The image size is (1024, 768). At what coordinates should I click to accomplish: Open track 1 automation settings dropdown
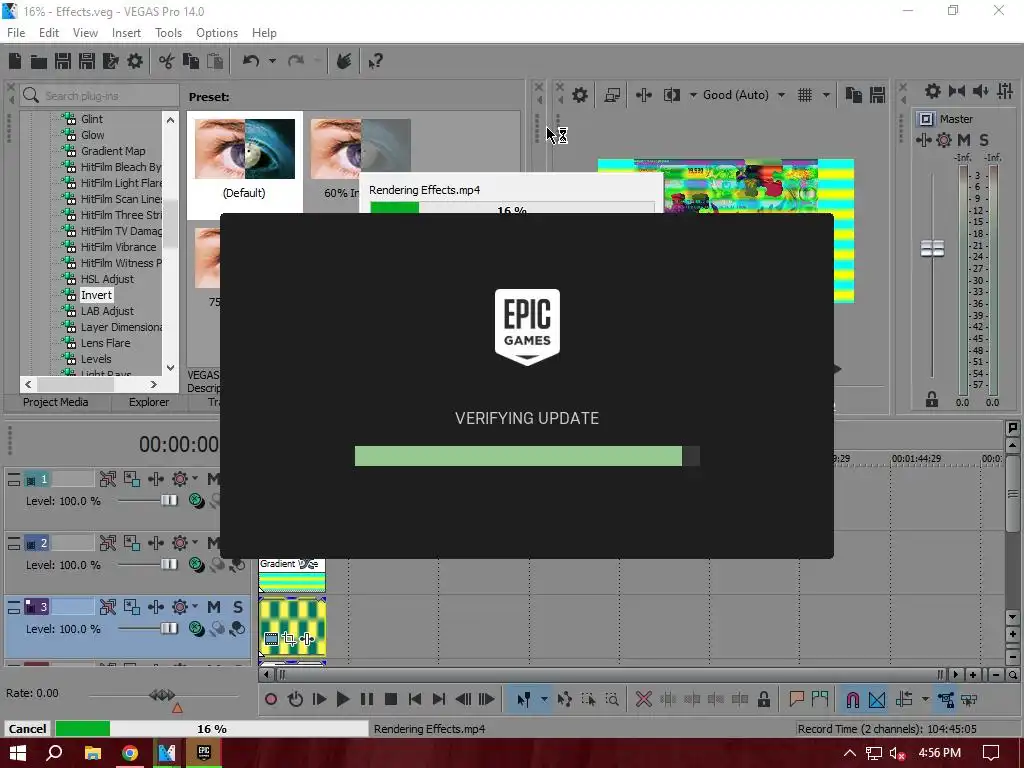(195, 479)
